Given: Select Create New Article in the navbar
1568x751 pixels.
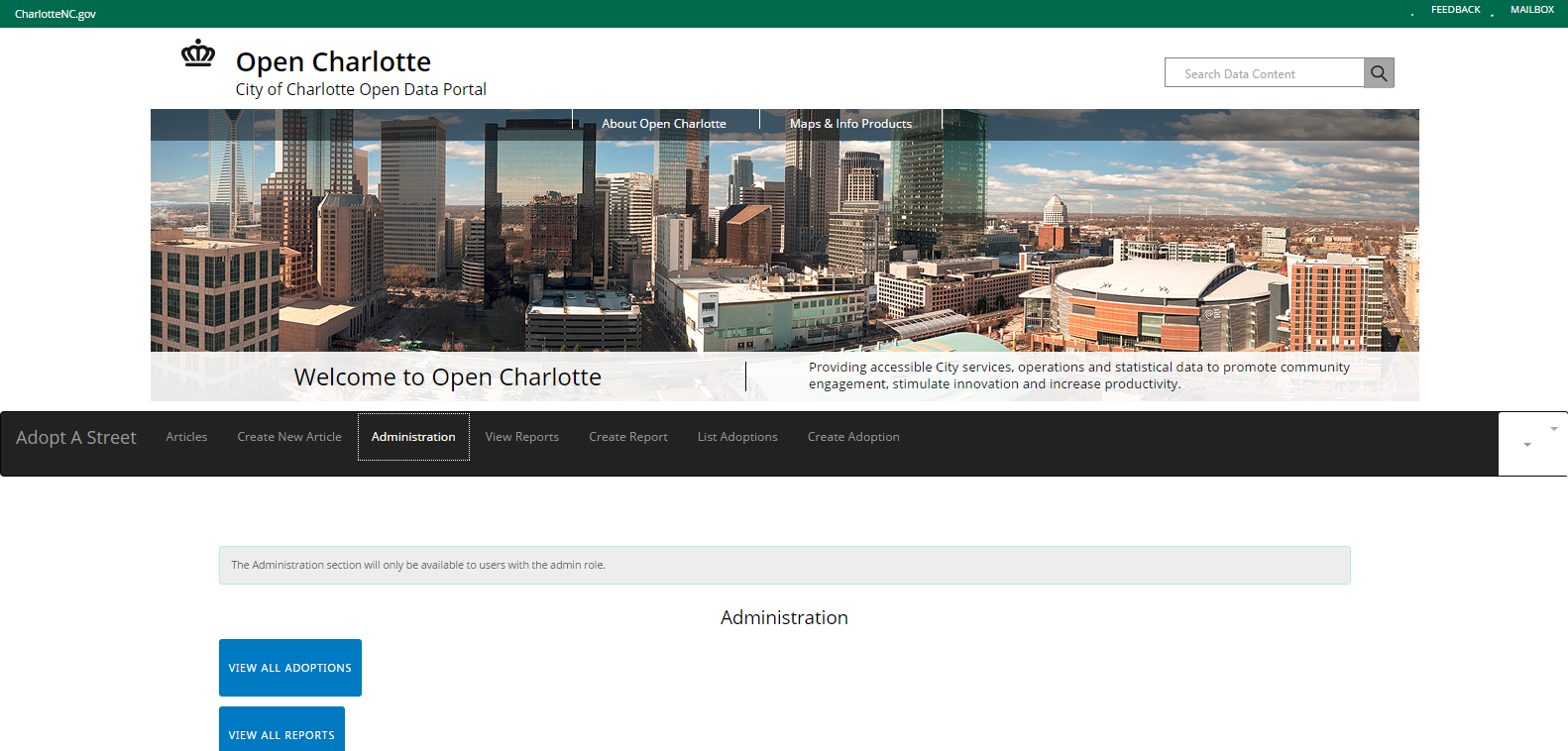Looking at the screenshot, I should click(289, 437).
